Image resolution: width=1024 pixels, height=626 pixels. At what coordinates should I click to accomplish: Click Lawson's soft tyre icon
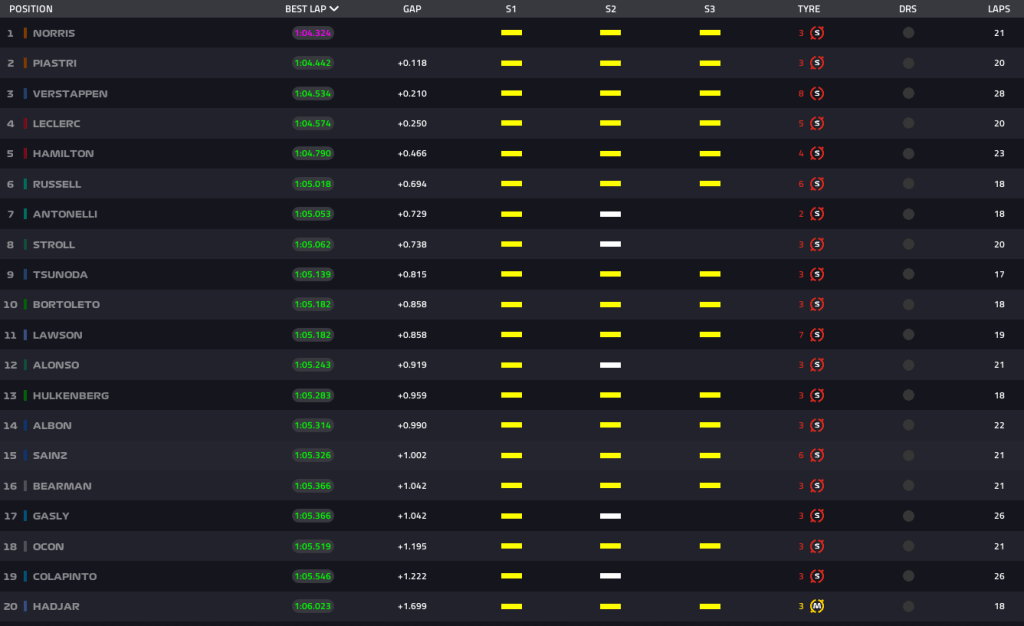click(817, 335)
